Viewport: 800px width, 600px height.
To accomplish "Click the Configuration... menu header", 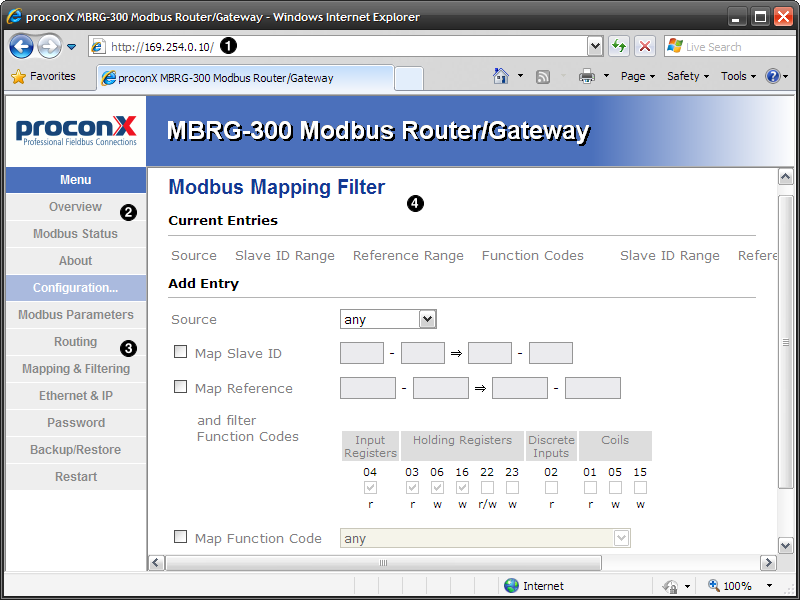I will tap(76, 288).
